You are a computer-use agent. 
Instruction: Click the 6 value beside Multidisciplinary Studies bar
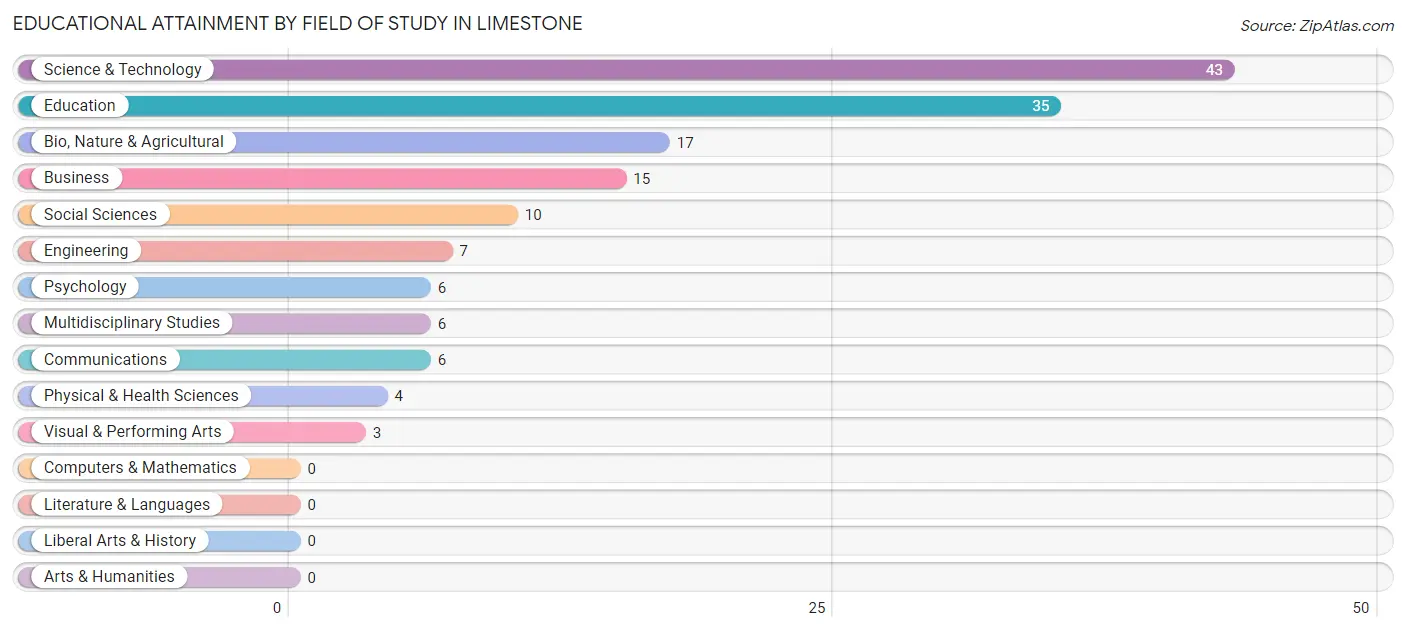(x=442, y=324)
